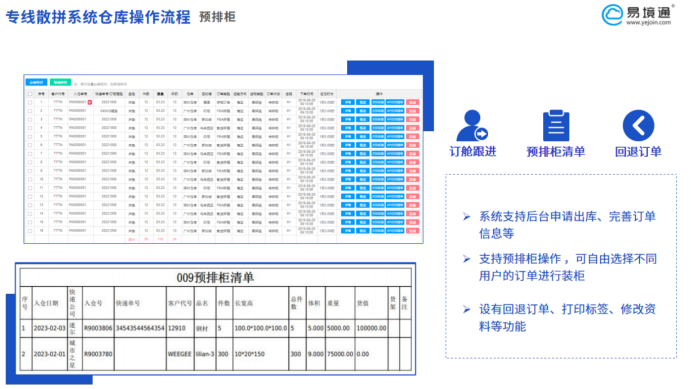Image resolution: width=691 pixels, height=389 pixels.
Task: Click the red action button in row 1
Action: (412, 102)
